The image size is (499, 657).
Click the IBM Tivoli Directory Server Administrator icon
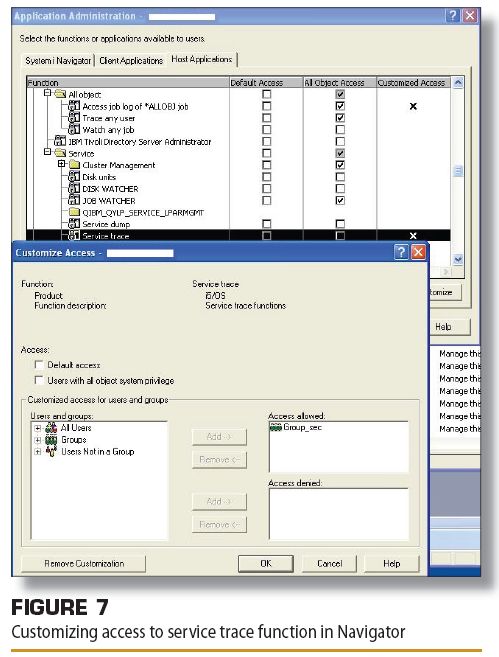[x=60, y=141]
